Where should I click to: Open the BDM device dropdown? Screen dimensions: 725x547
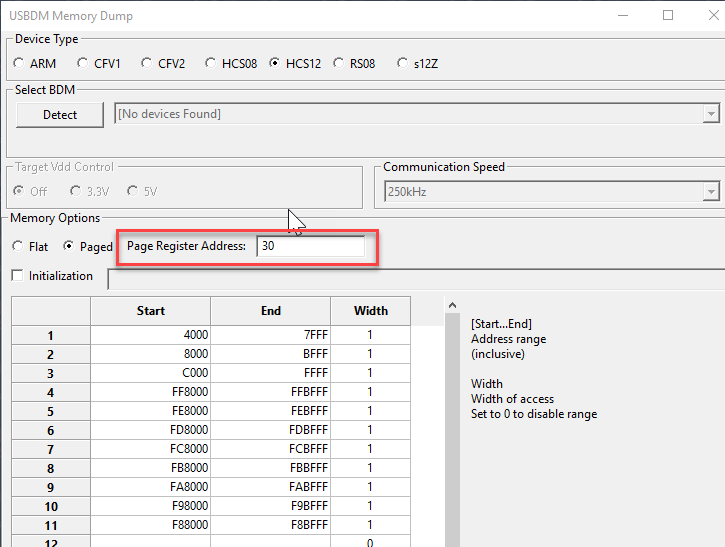(711, 114)
